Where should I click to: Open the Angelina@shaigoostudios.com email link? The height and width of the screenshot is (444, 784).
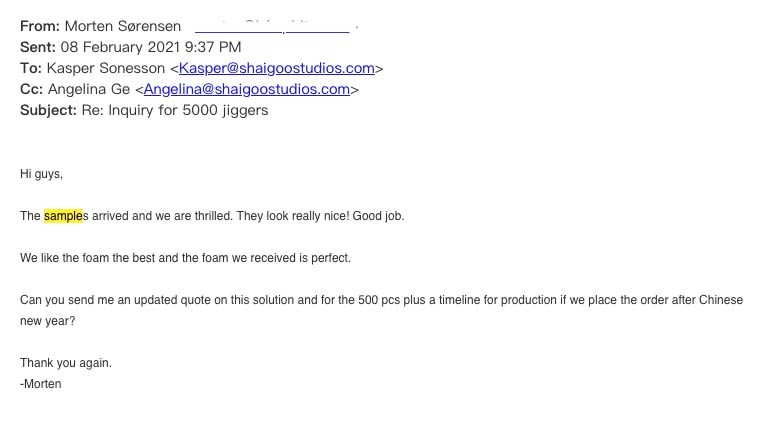(x=246, y=89)
